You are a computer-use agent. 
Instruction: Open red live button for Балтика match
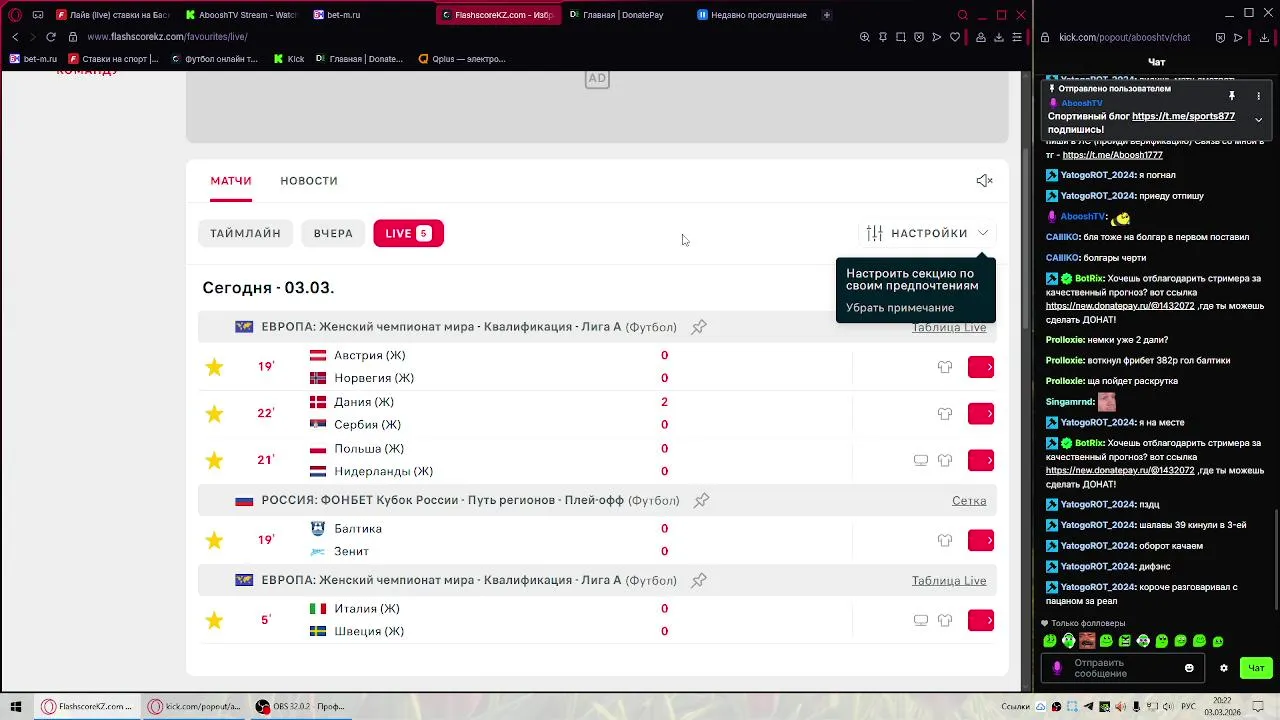(981, 540)
